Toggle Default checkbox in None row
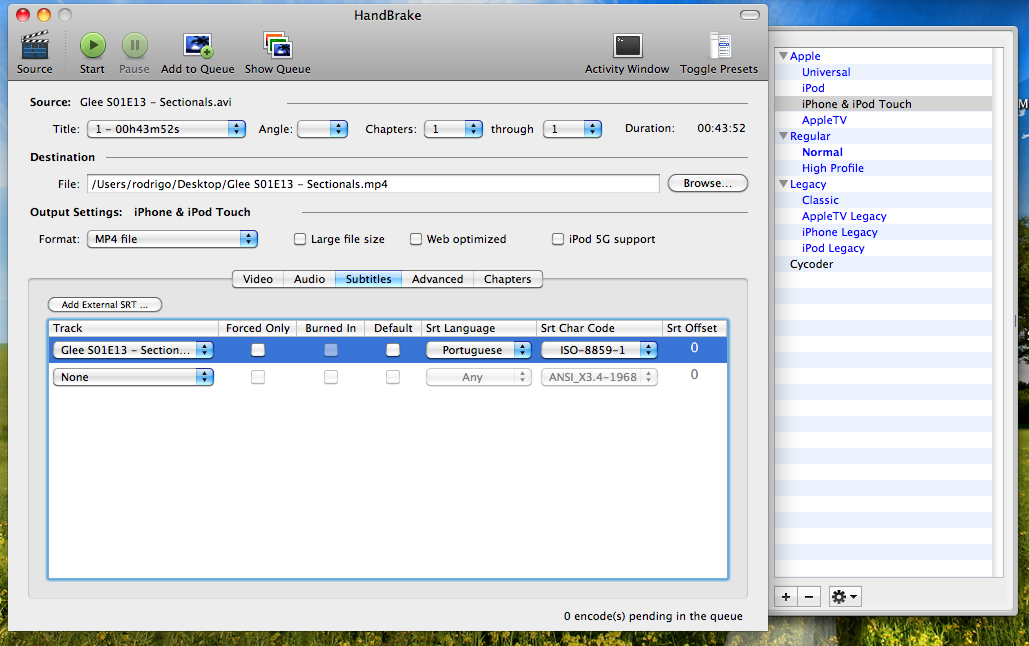This screenshot has height=646, width=1029. click(393, 377)
